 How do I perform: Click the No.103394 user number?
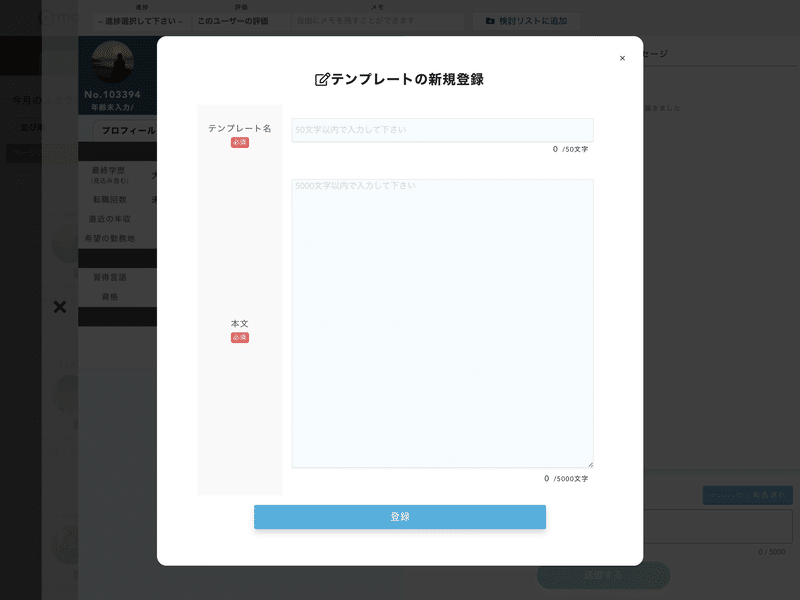tap(112, 94)
